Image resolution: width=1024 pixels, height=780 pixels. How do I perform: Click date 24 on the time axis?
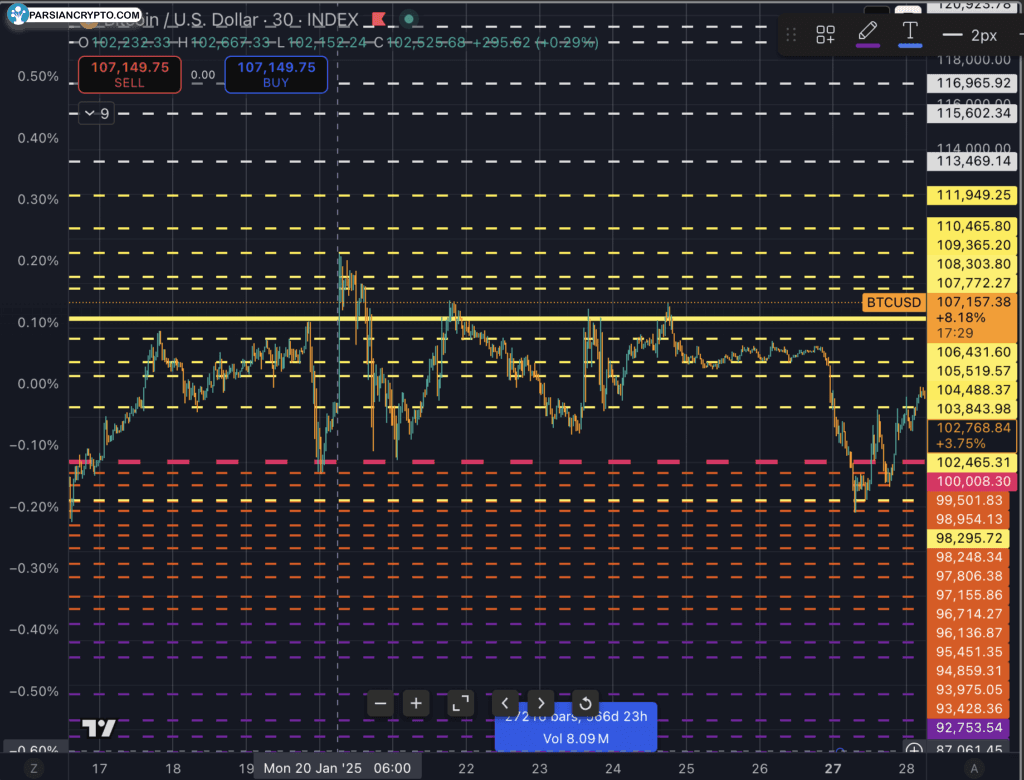click(x=613, y=769)
